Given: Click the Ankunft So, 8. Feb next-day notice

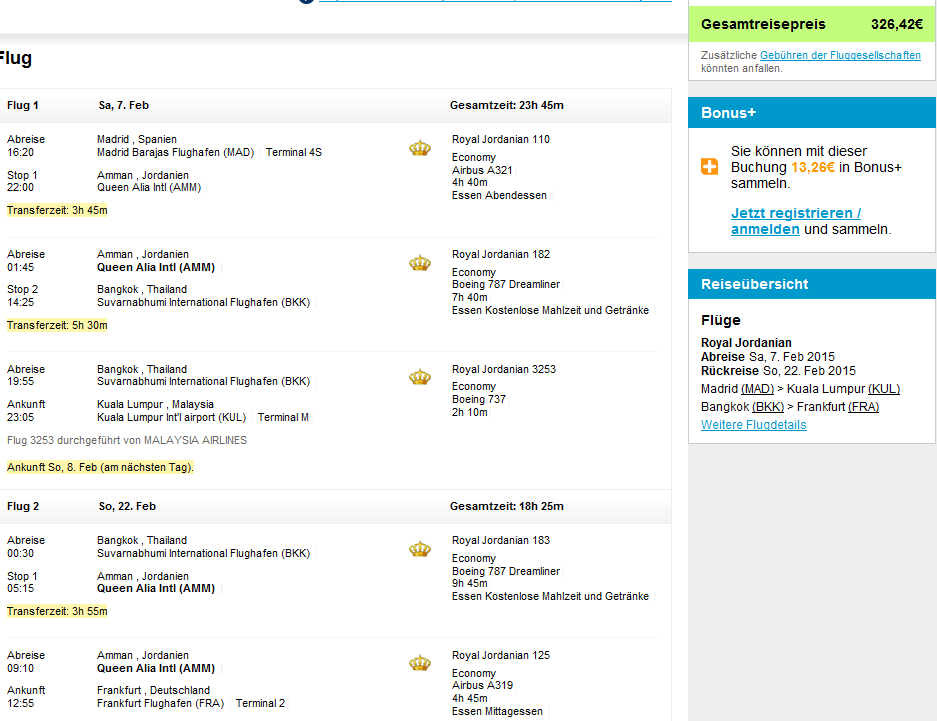Looking at the screenshot, I should click(100, 467).
